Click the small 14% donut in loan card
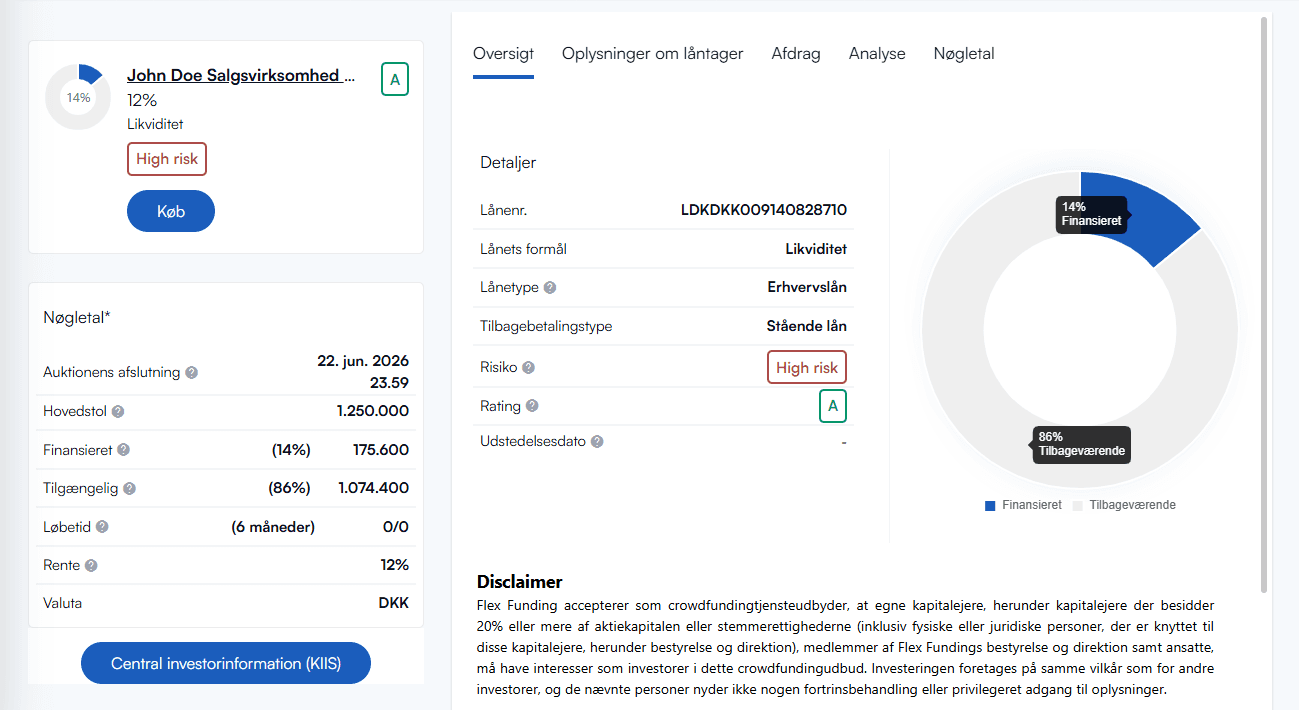Viewport: 1299px width, 710px height. (x=78, y=97)
